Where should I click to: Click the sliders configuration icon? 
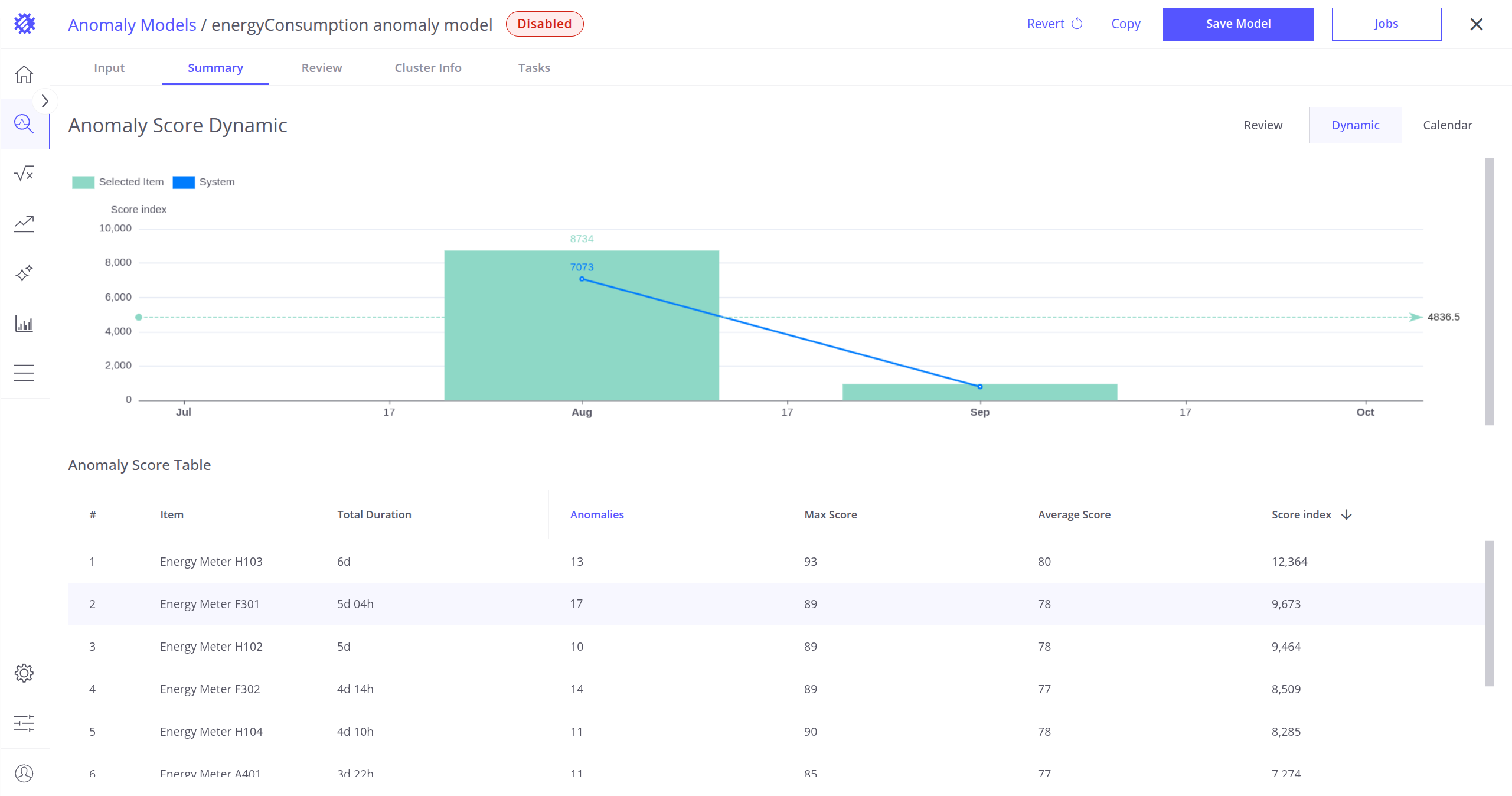(x=24, y=723)
